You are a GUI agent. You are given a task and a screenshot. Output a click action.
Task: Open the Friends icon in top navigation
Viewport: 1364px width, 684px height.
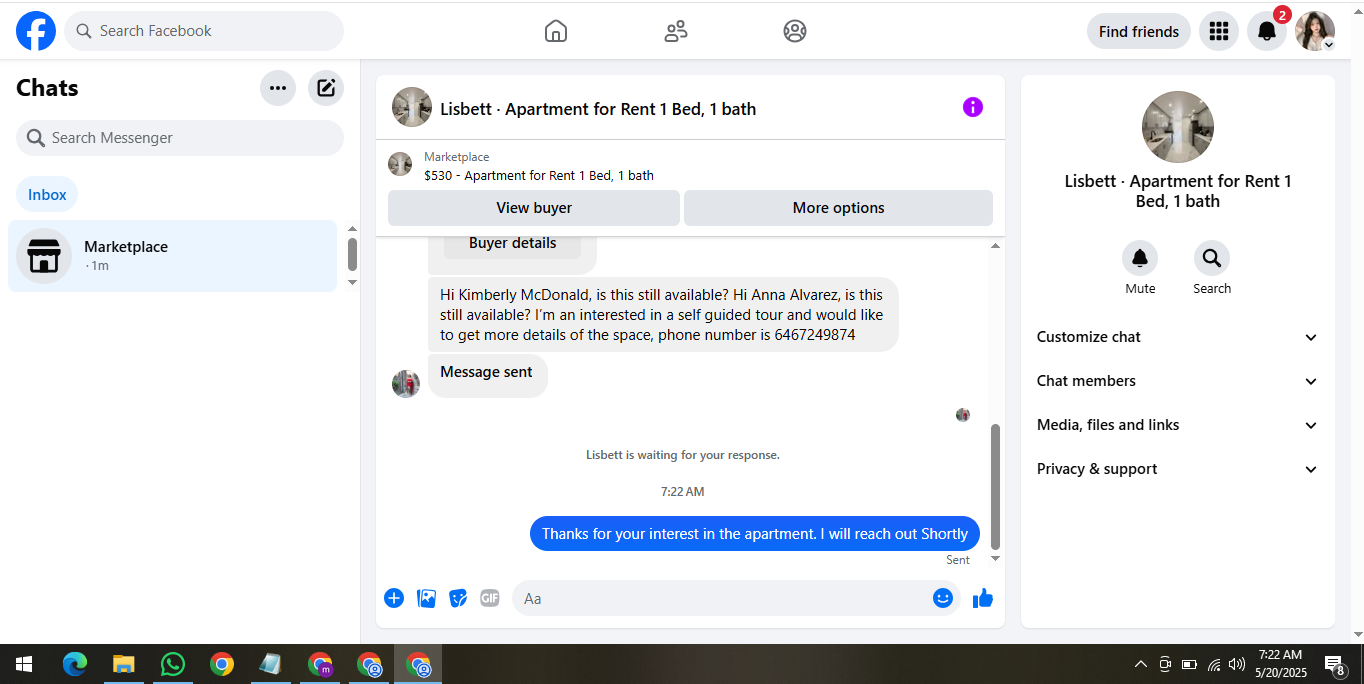676,31
